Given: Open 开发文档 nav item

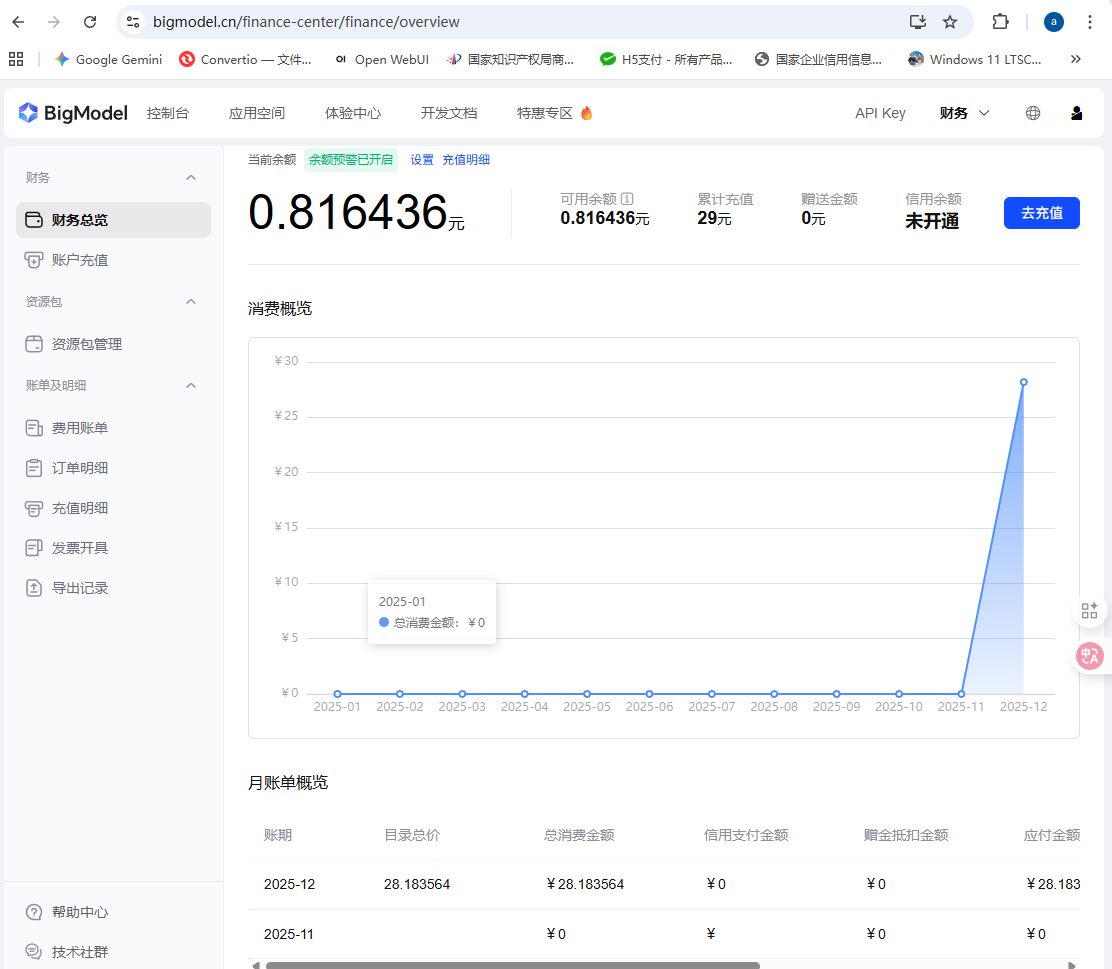Looking at the screenshot, I should tap(449, 113).
